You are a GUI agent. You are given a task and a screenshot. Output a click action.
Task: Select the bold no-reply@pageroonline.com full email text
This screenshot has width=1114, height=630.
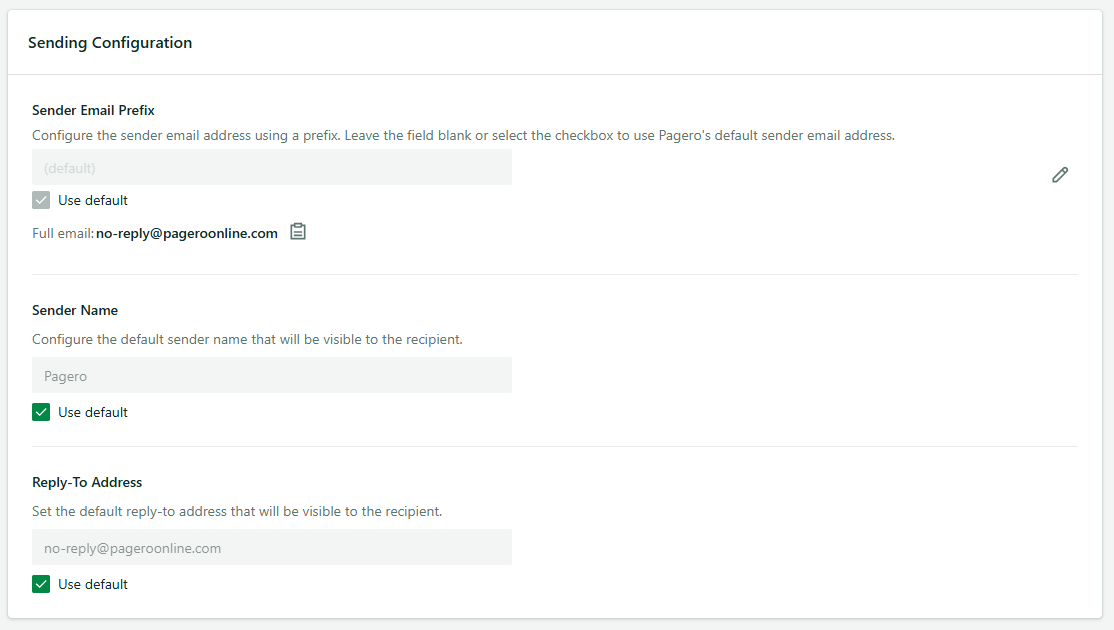(x=187, y=233)
